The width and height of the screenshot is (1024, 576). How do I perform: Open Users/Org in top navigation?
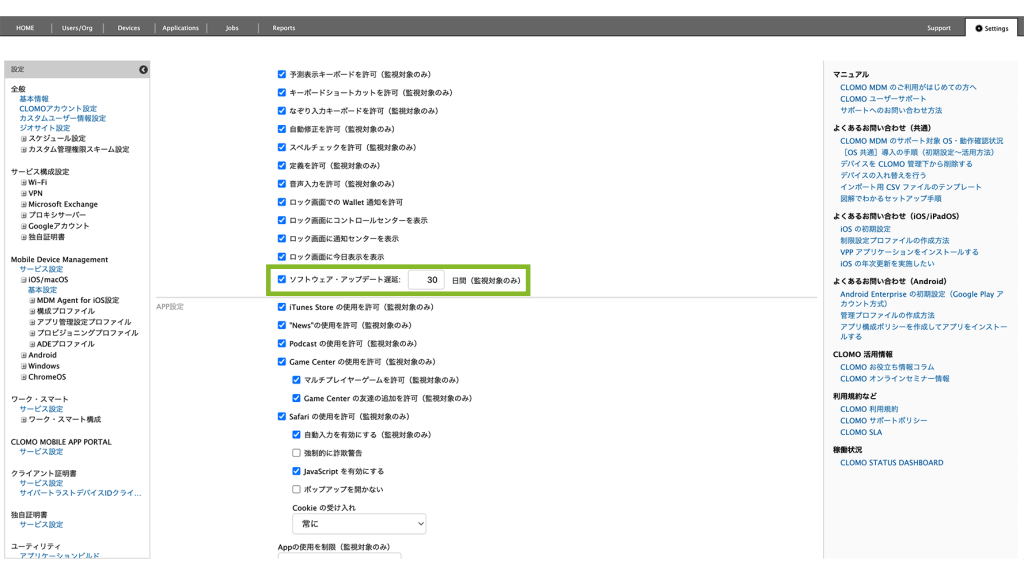77,28
